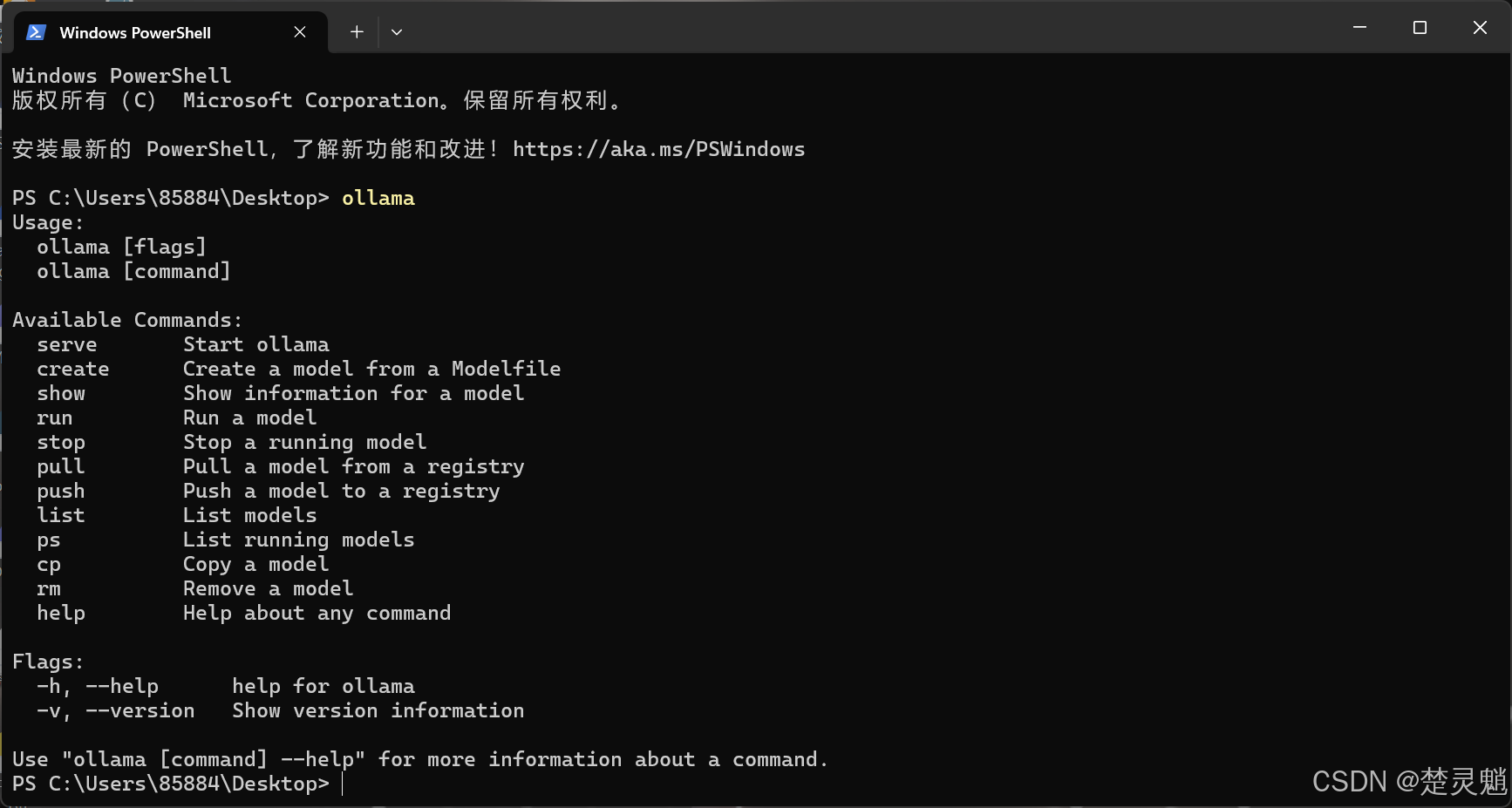Click the Flags heading

tap(48, 662)
